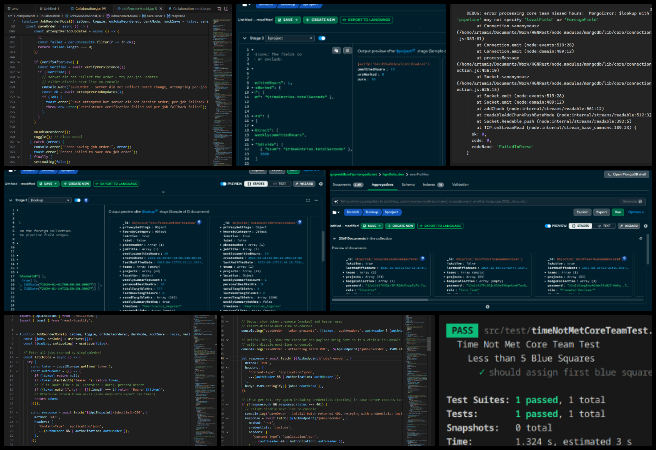The image size is (656, 450).
Task: Select TEXT view in $lookup stage panel
Action: click(279, 184)
